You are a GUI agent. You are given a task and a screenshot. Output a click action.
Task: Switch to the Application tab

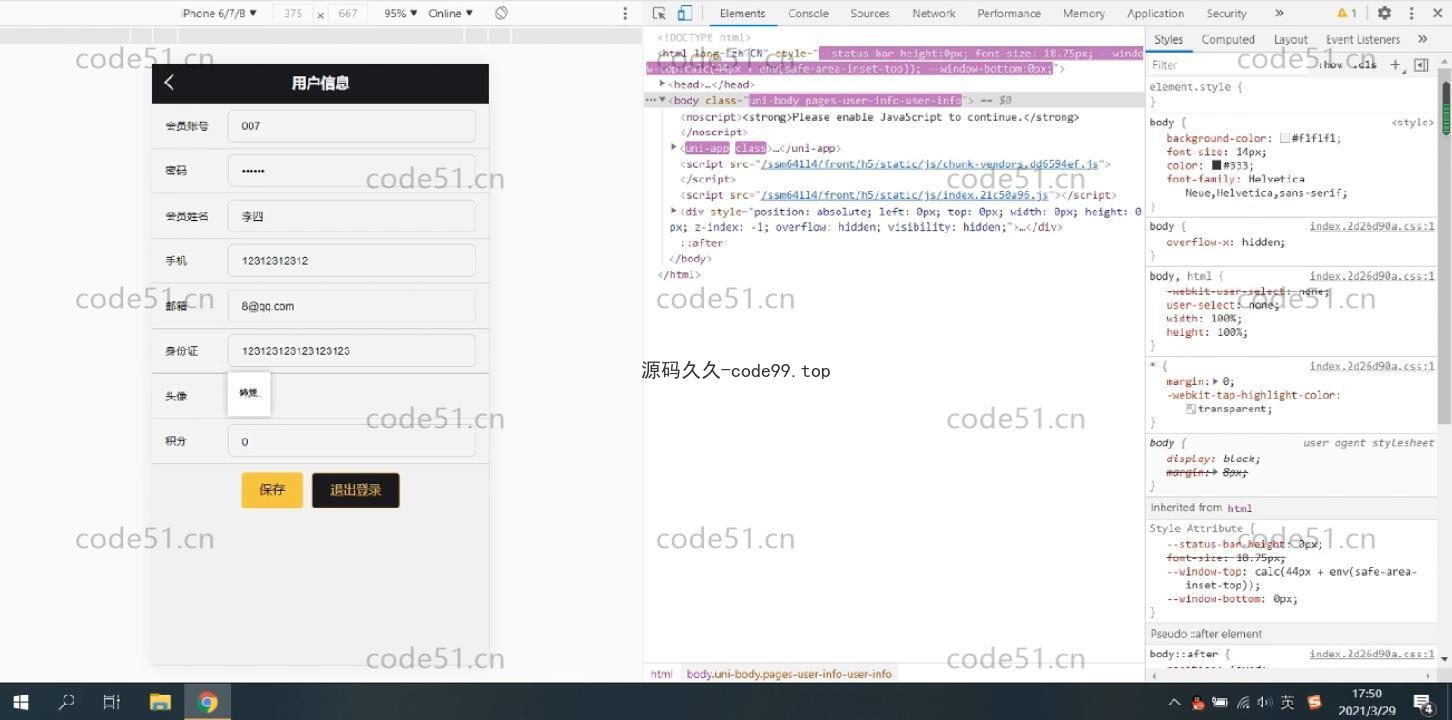[x=1155, y=13]
